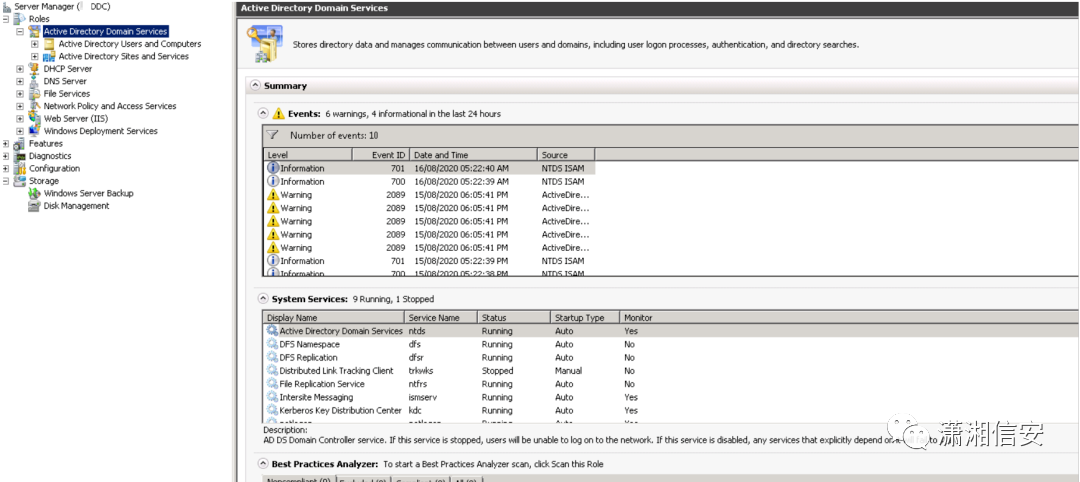The image size is (1080, 482).
Task: Select Information event 700 at 16/08/2020 05:22:39 AM
Action: click(x=429, y=182)
